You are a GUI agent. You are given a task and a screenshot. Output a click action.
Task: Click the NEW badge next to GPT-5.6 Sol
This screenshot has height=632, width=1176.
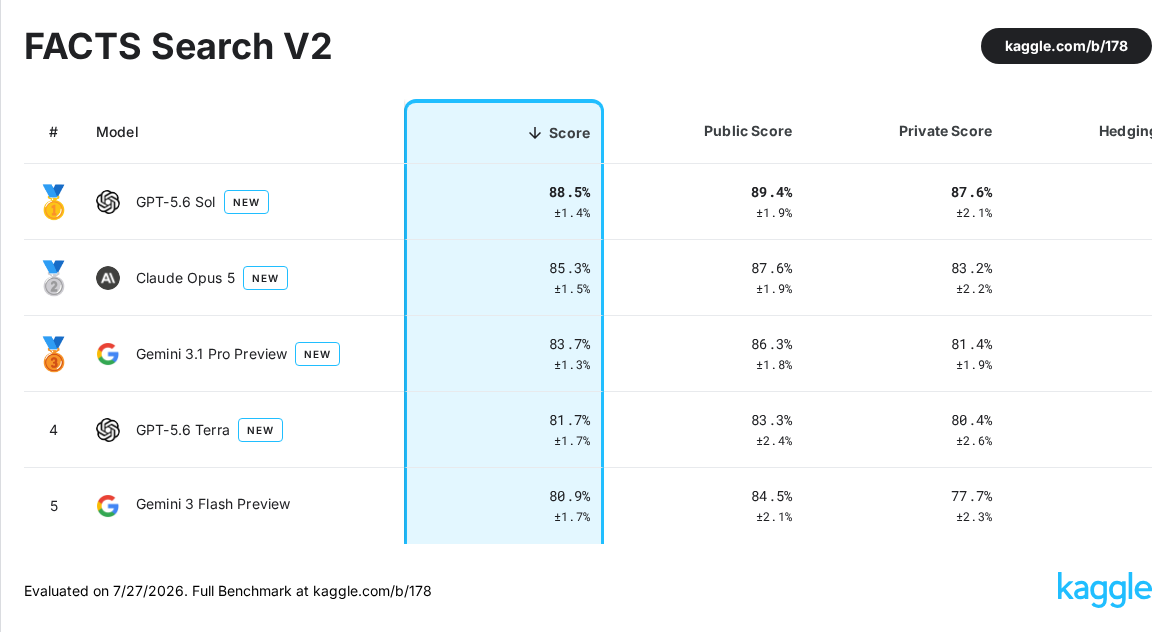(x=246, y=202)
